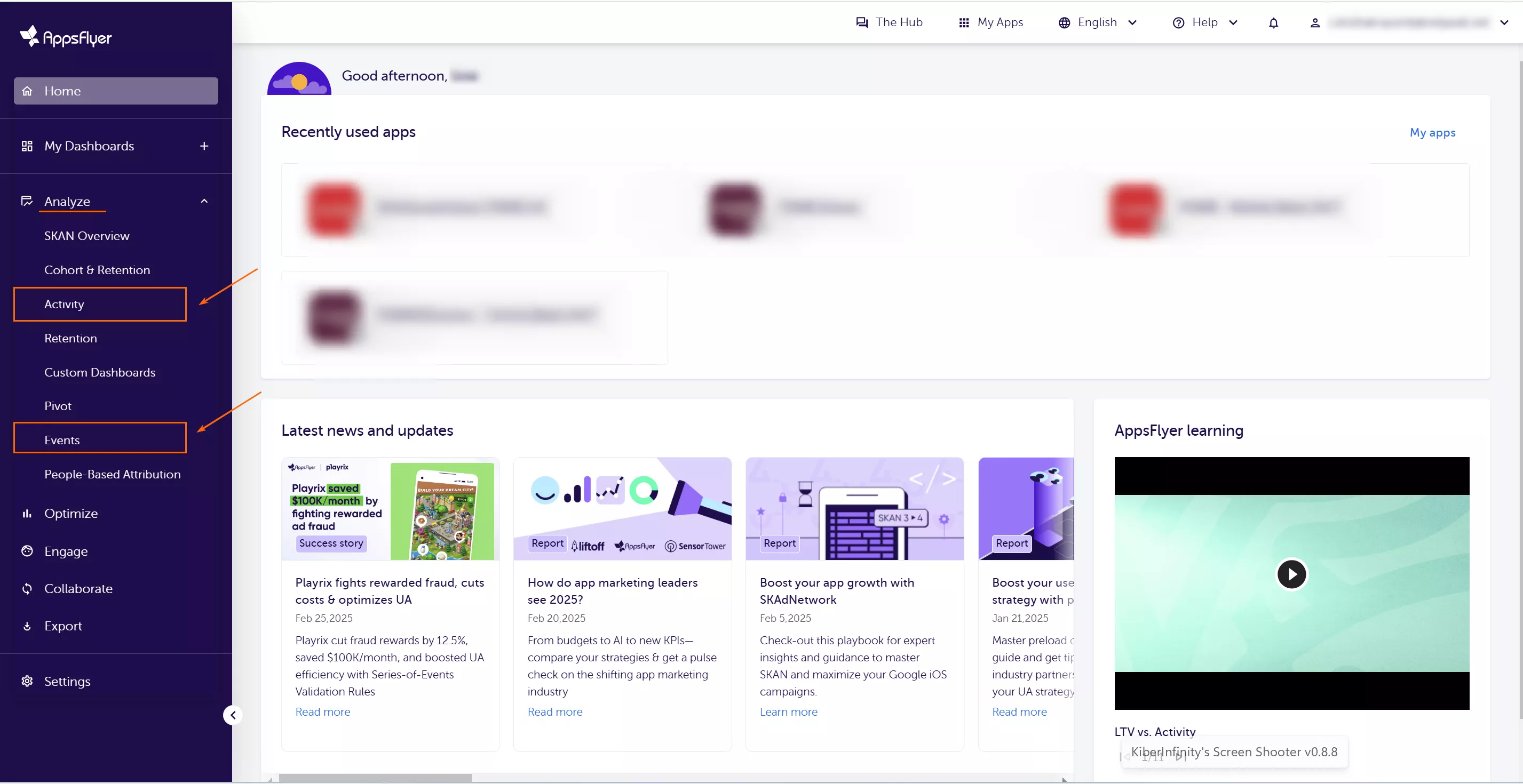Play the AppsFlyer learning video

[x=1291, y=574]
